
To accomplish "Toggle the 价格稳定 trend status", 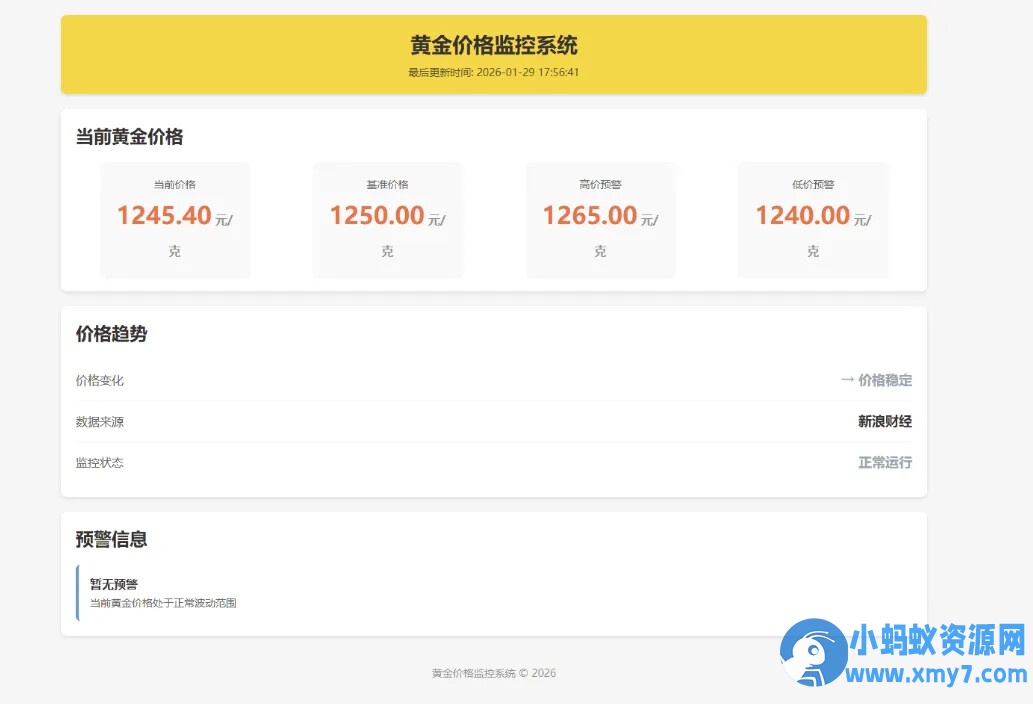I will (x=884, y=380).
